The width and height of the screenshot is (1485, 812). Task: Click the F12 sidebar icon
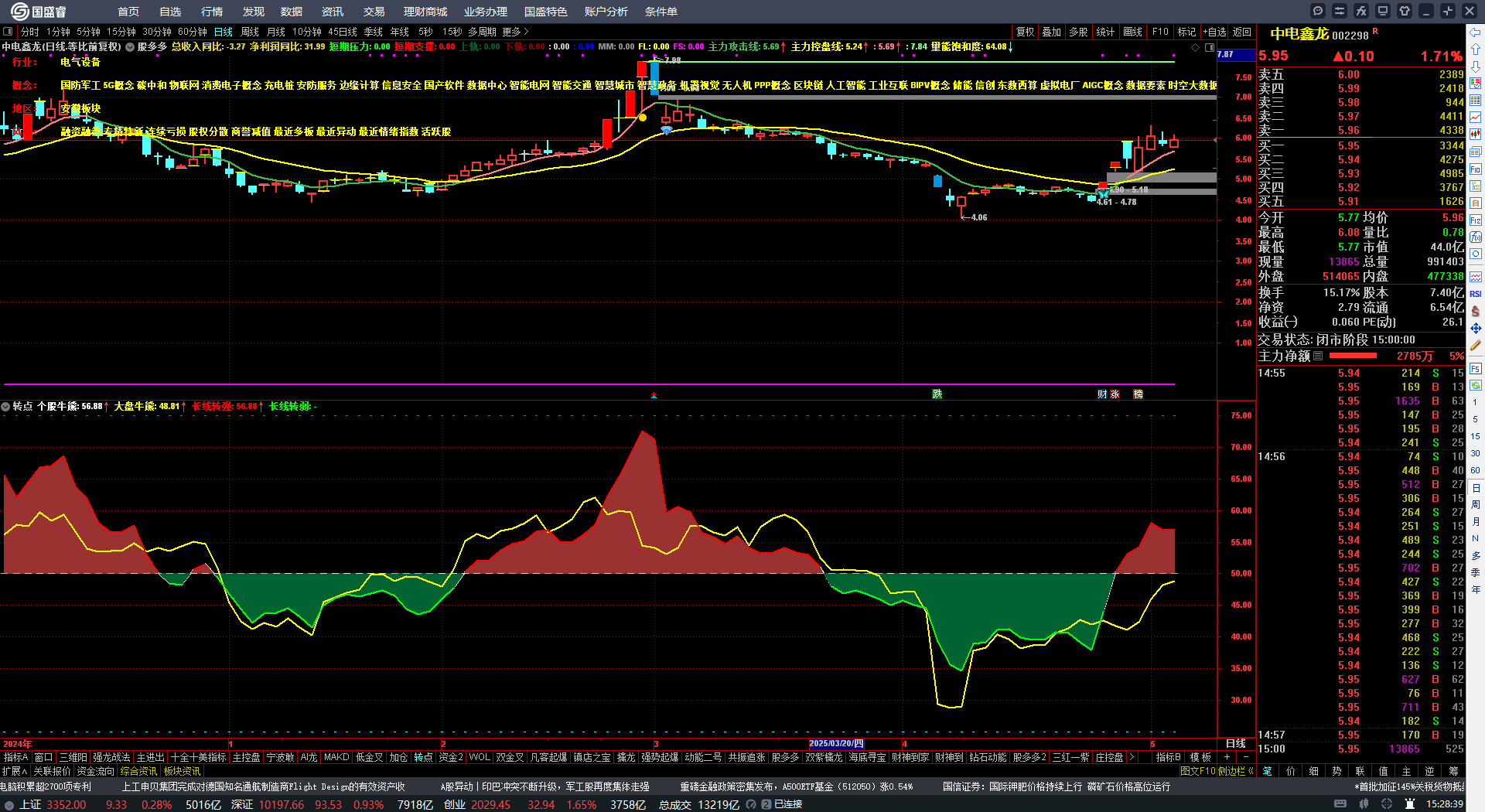pos(1476,220)
